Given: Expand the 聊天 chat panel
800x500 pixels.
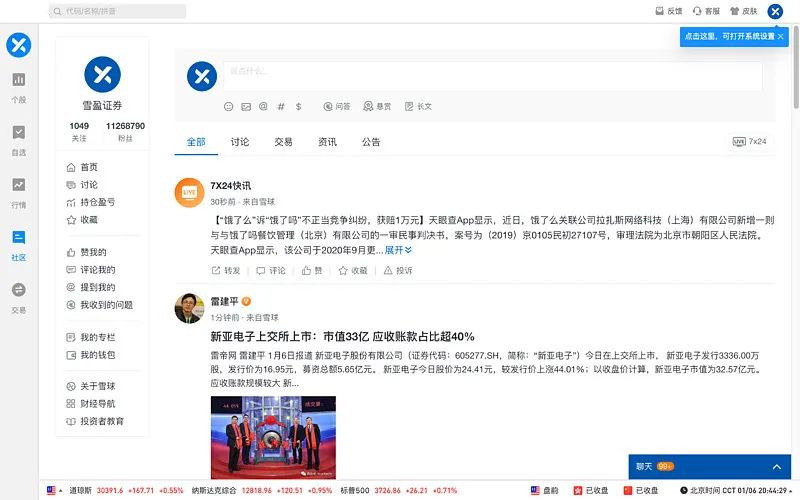Looking at the screenshot, I should click(710, 466).
